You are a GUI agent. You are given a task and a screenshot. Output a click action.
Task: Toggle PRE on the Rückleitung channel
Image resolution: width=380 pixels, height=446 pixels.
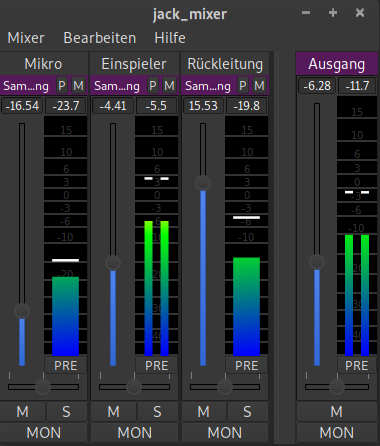(247, 366)
